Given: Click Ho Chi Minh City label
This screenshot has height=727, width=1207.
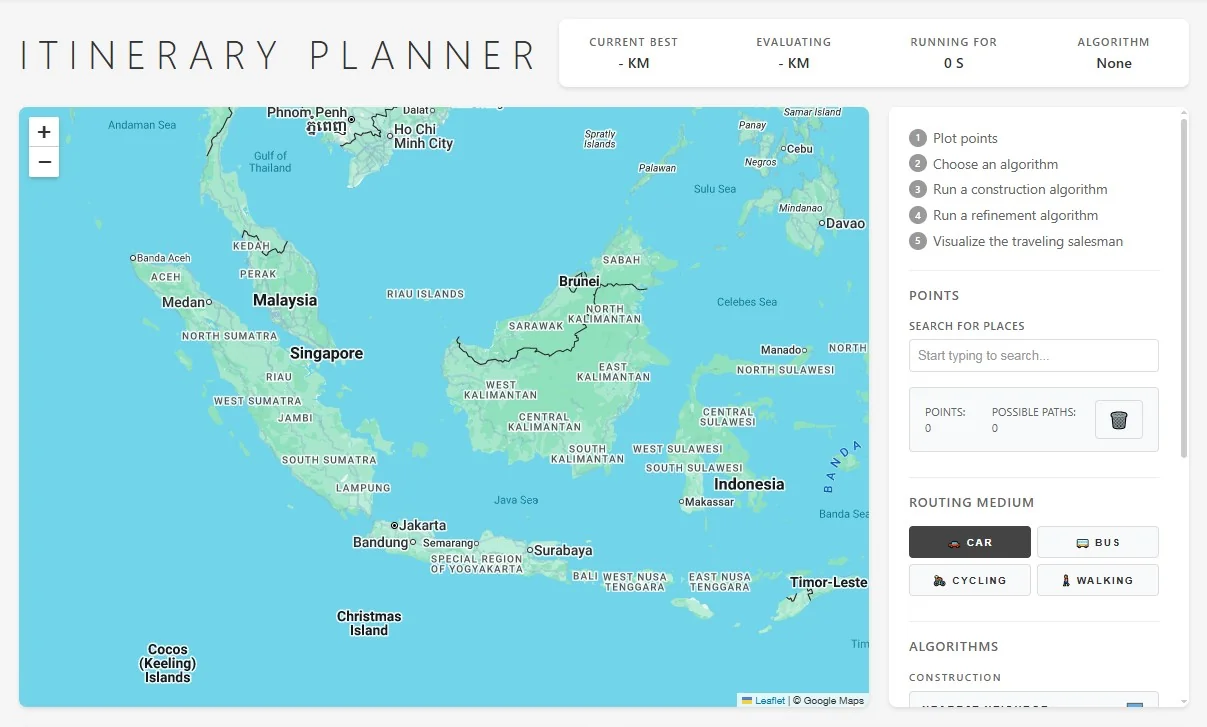Looking at the screenshot, I should 423,136.
